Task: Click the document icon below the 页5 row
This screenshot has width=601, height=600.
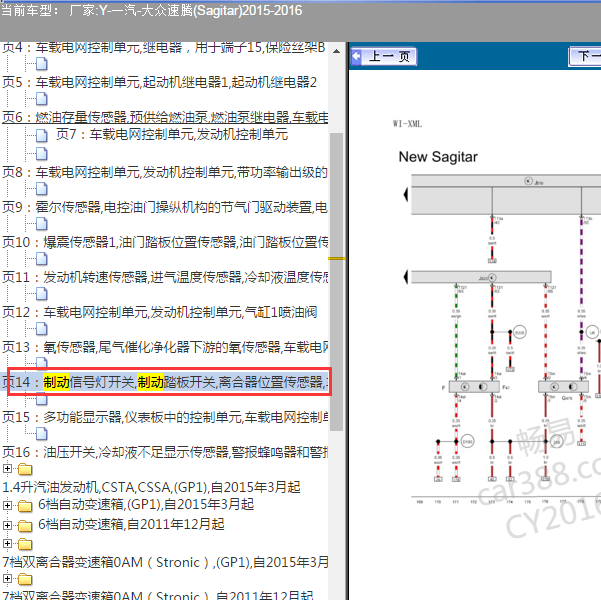Action: [41, 99]
